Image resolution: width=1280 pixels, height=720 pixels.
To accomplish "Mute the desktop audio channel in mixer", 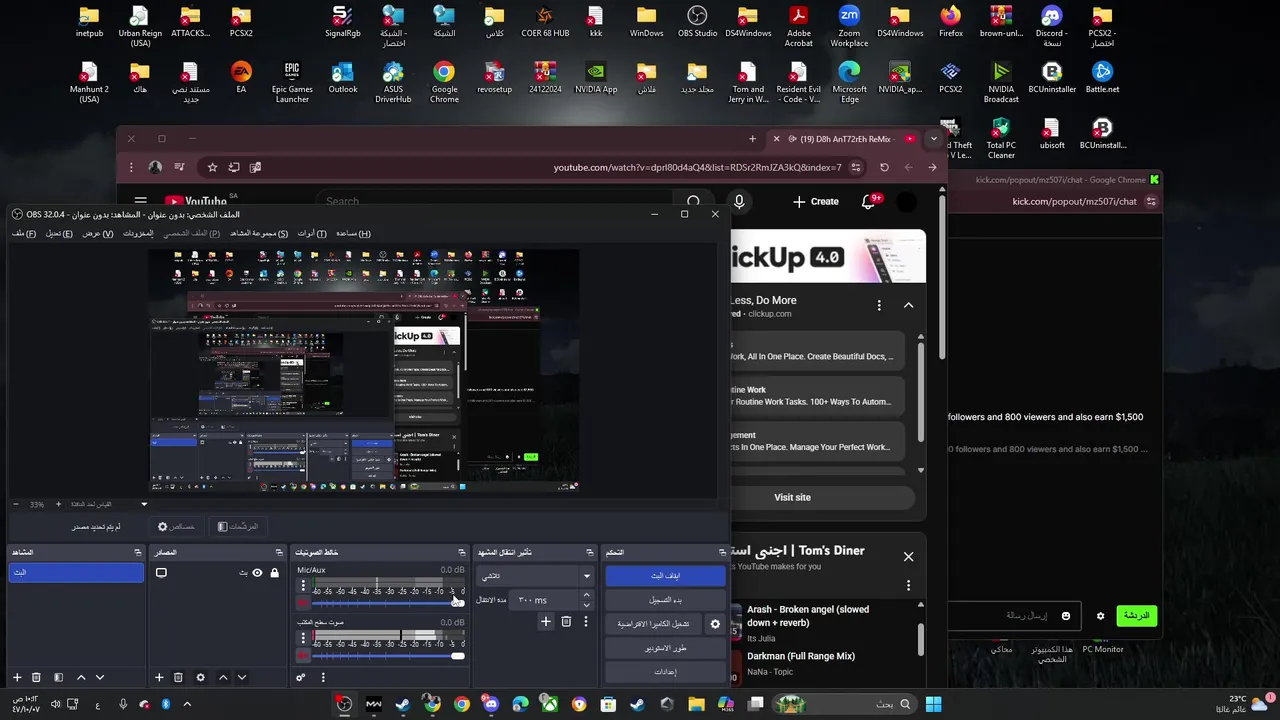I will pos(303,655).
